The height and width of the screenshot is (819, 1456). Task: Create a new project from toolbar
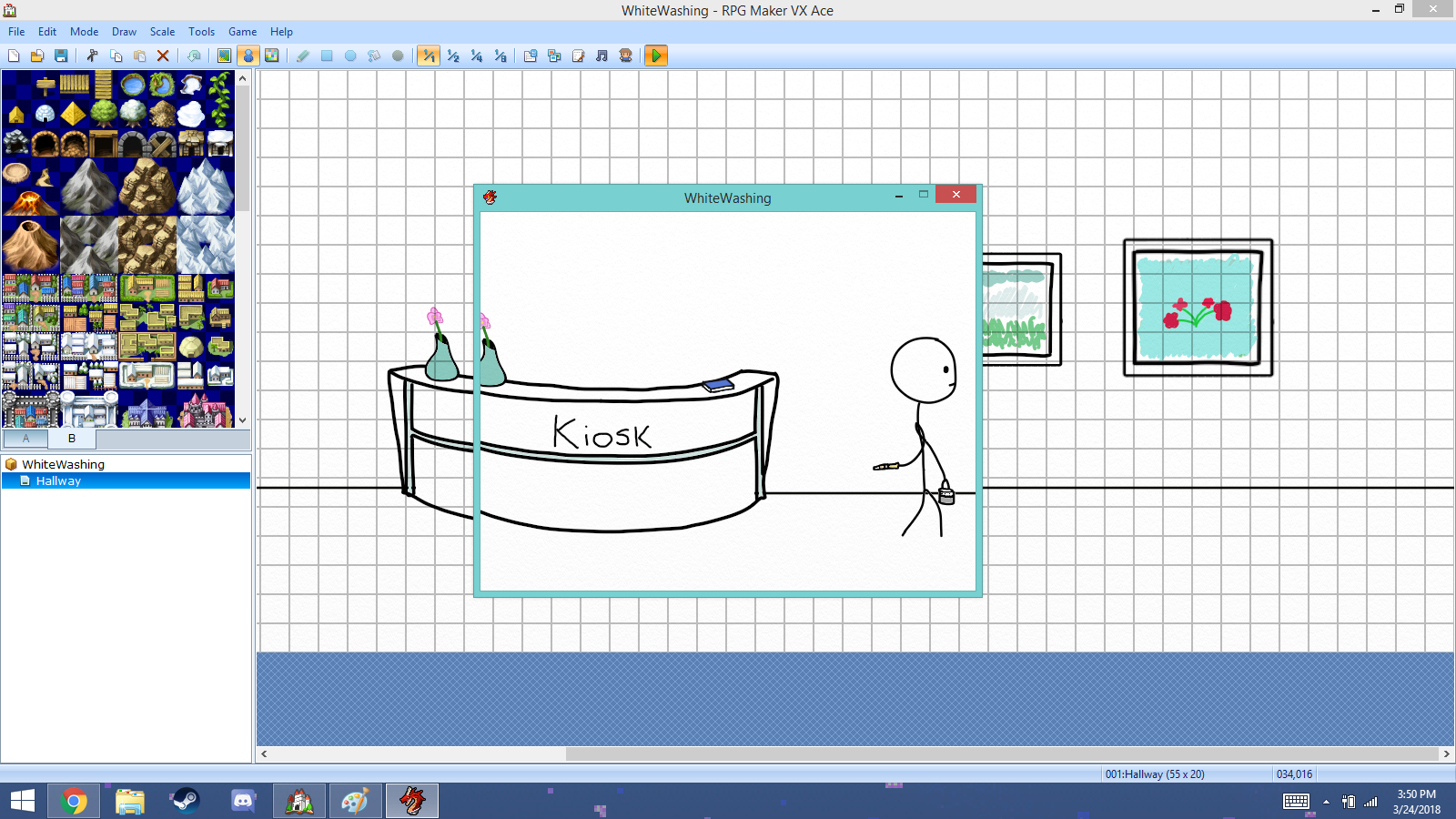click(x=14, y=56)
